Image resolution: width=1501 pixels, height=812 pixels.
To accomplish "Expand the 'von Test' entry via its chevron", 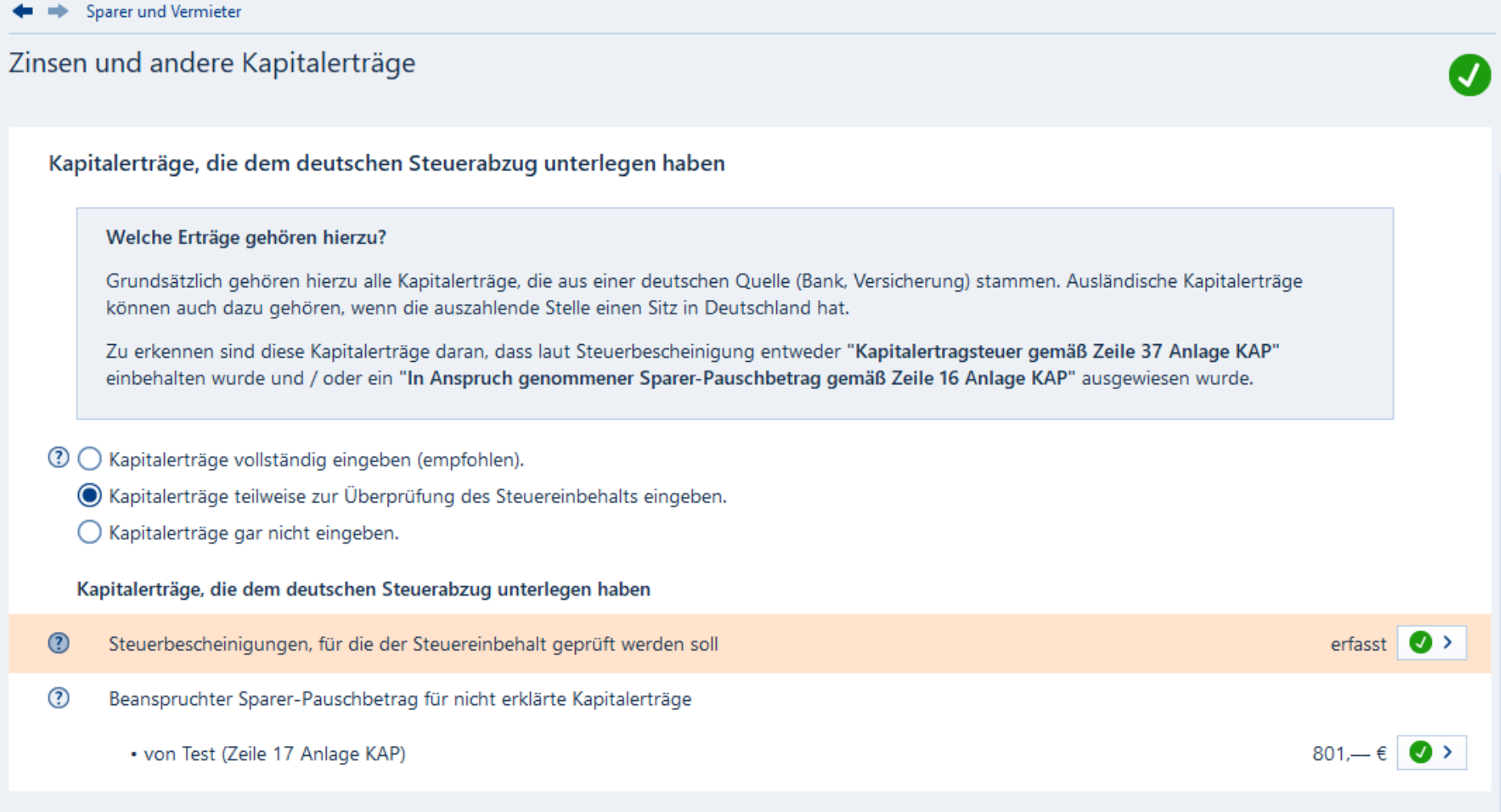I will [1448, 753].
